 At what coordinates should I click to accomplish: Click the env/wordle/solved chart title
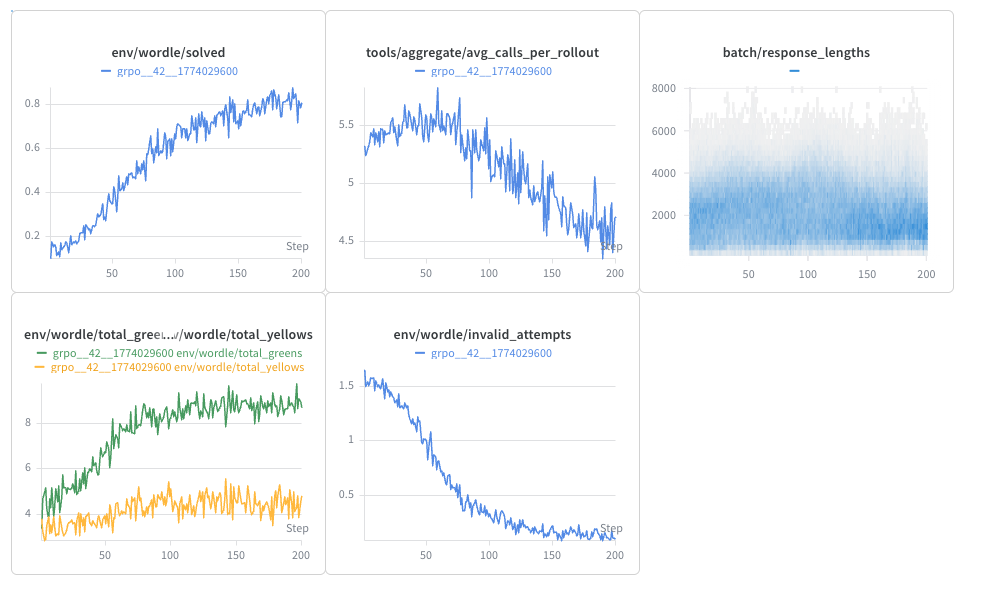click(x=168, y=52)
